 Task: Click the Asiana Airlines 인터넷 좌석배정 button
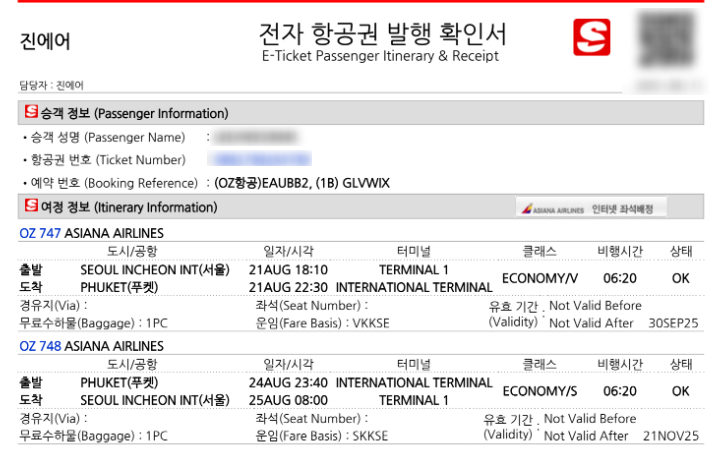pos(591,208)
